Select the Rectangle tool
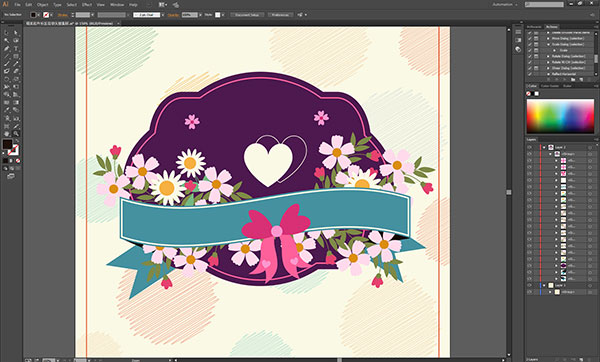The image size is (600, 362). coord(16,56)
